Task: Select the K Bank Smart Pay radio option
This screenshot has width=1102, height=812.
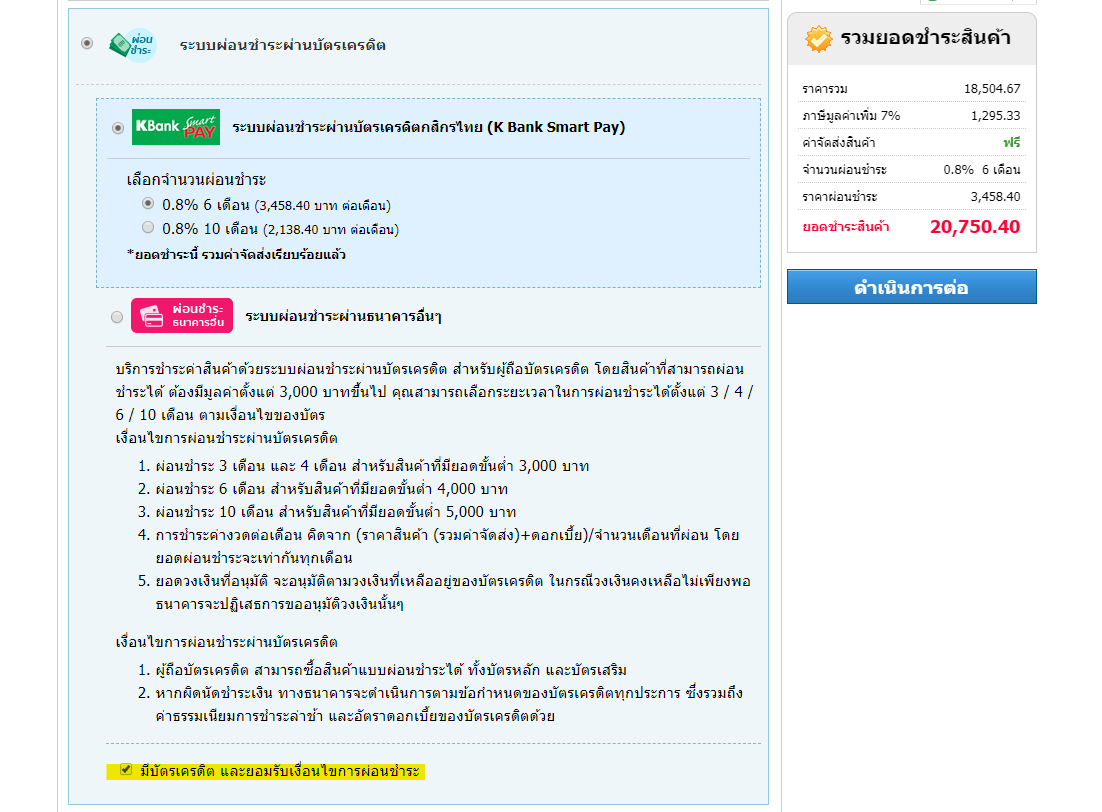Action: pos(118,128)
